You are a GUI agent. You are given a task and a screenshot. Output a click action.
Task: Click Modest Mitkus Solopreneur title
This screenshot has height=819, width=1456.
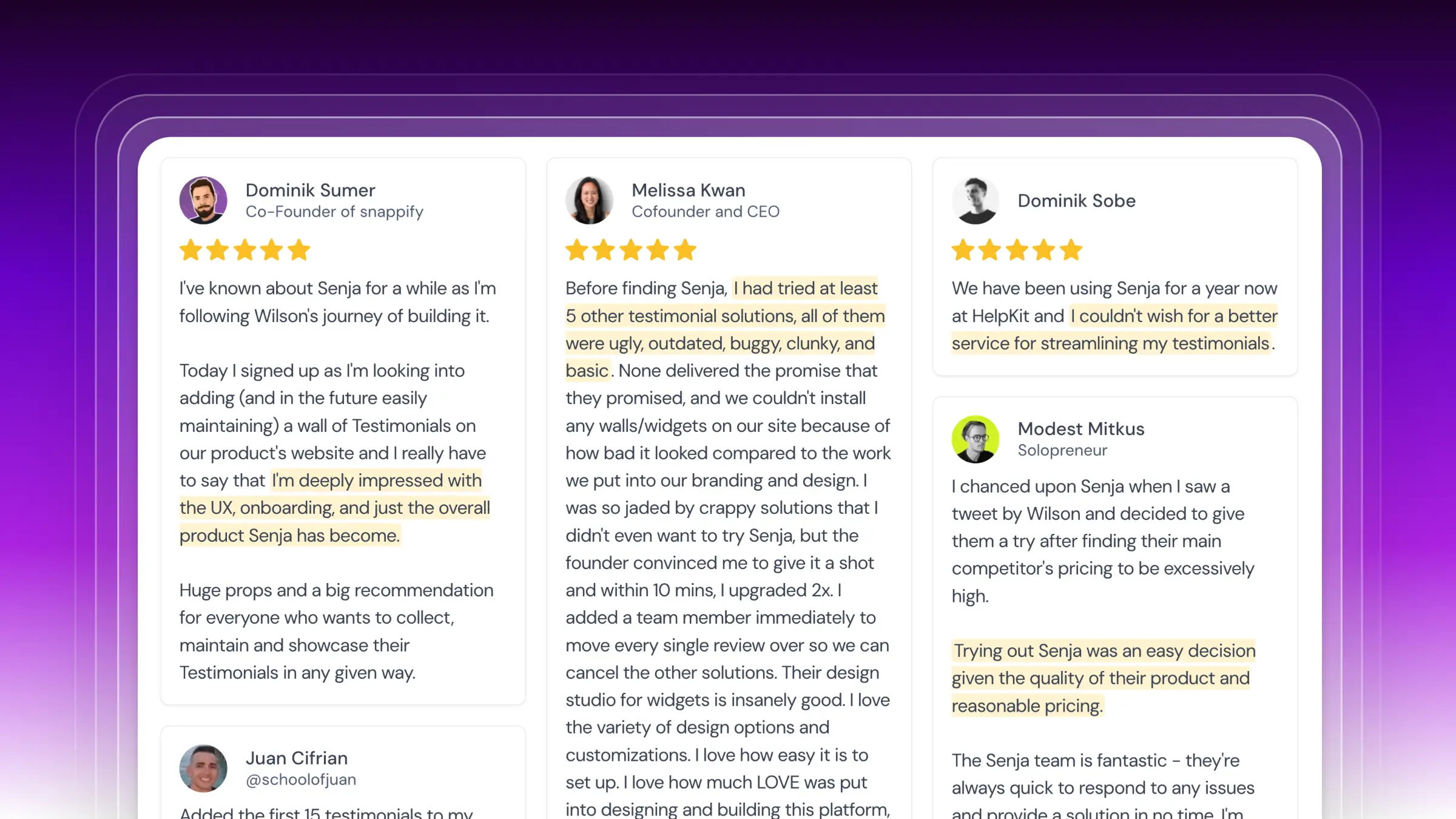[x=1062, y=449]
